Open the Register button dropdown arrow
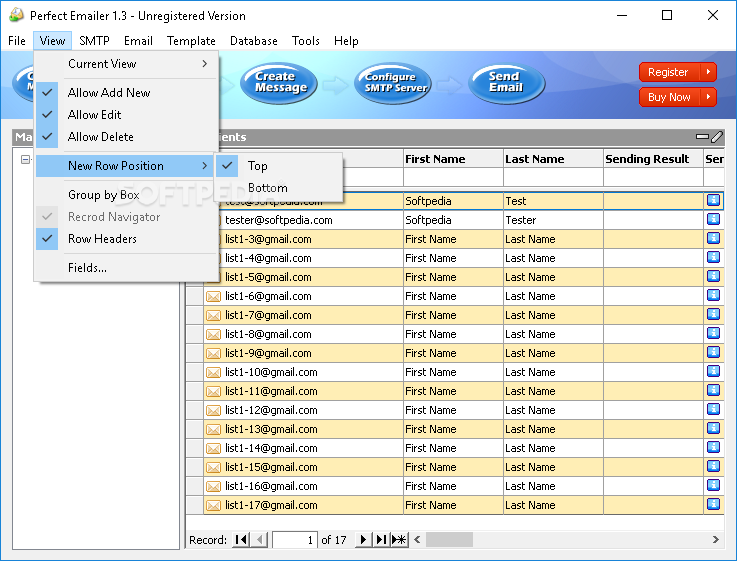737x561 pixels. coord(708,72)
